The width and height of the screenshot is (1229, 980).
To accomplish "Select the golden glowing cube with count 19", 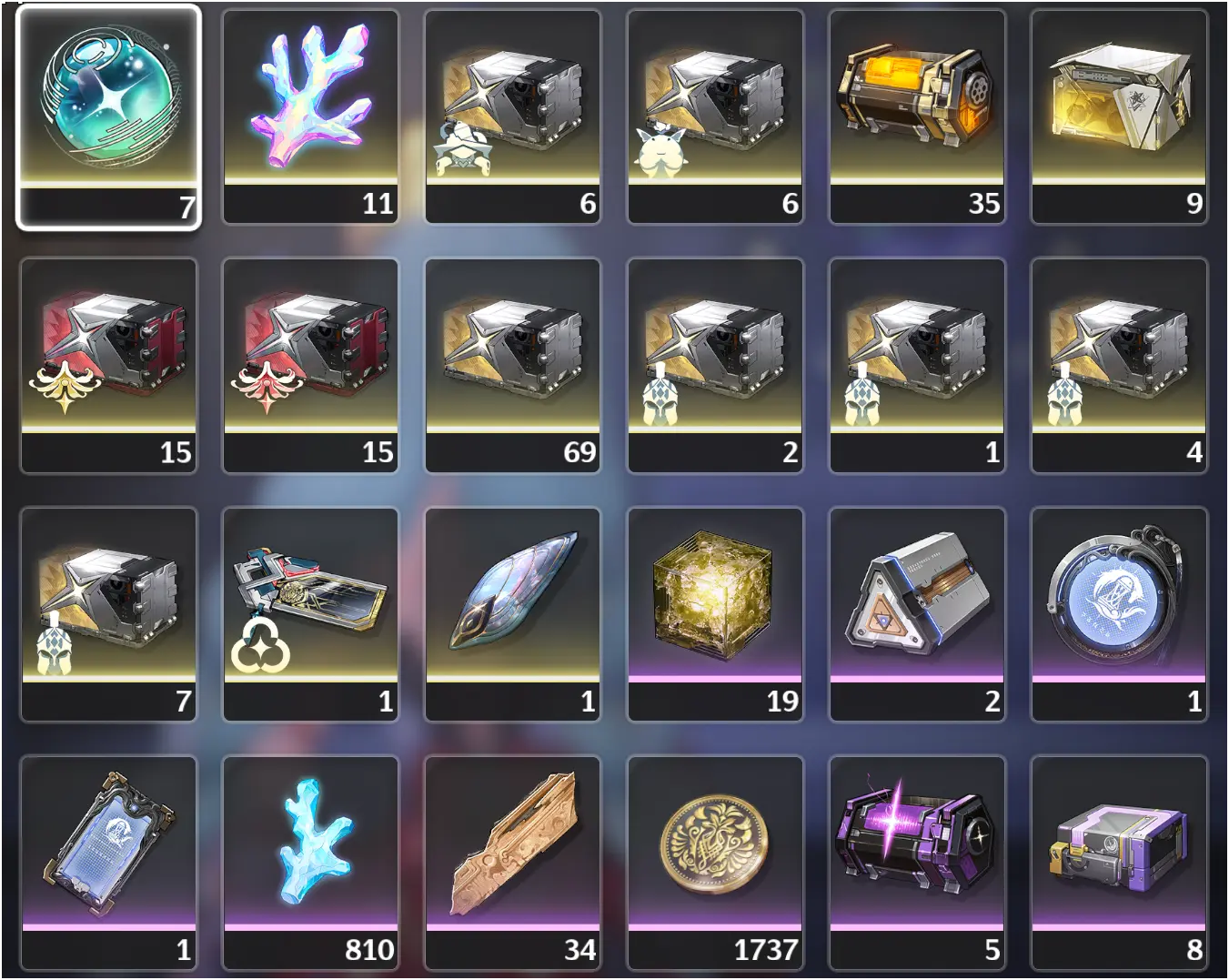I will [715, 614].
